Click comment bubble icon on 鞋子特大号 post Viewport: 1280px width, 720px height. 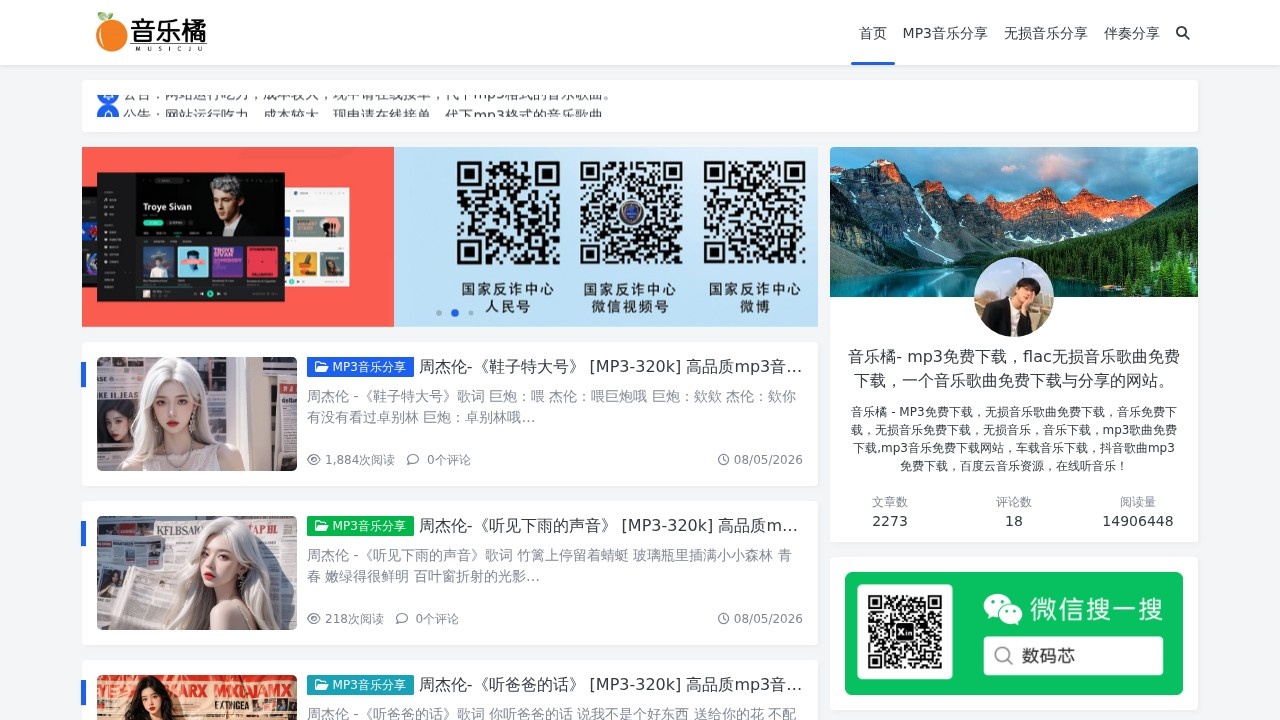pos(413,460)
